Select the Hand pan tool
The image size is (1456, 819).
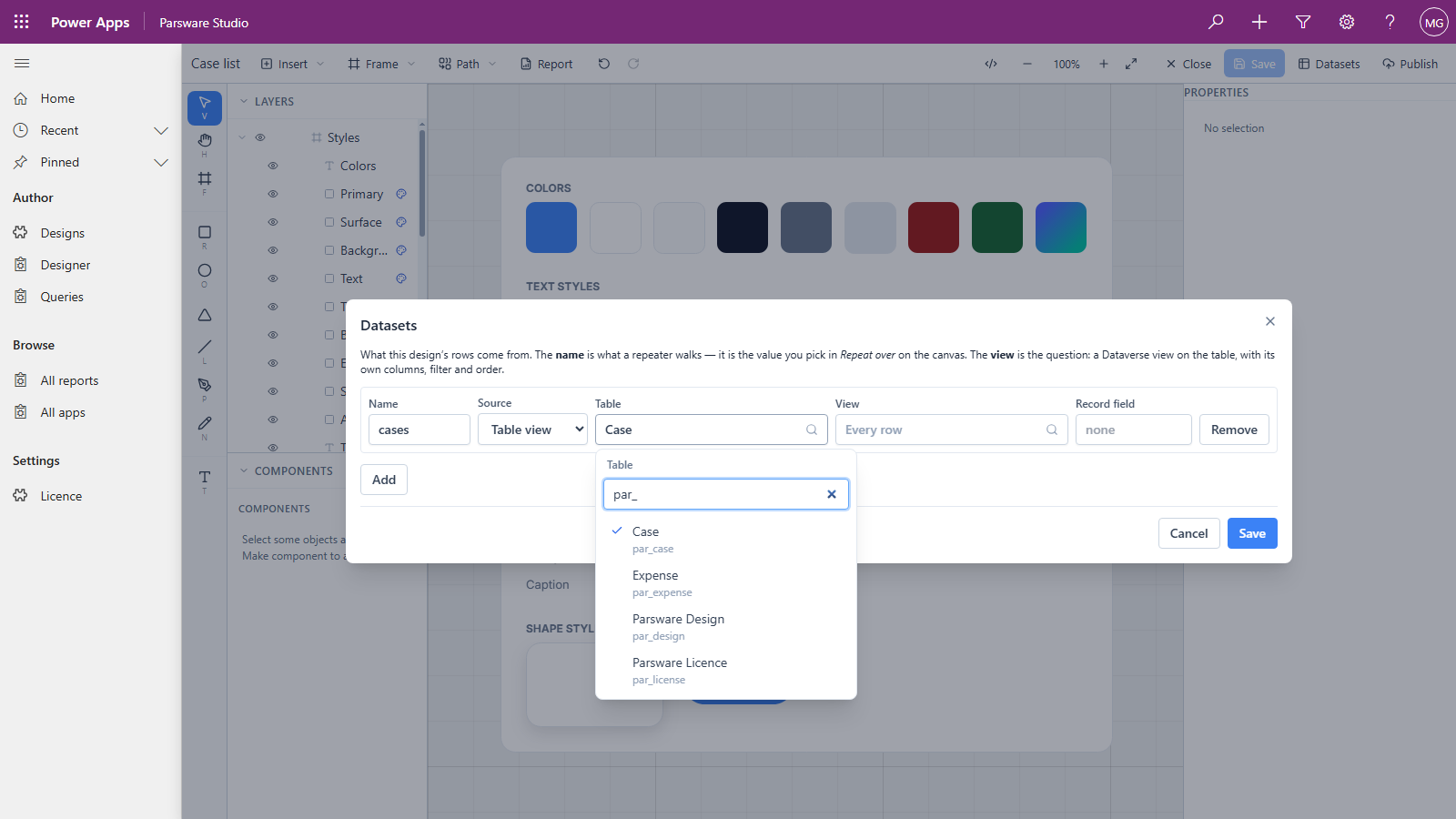click(x=205, y=144)
